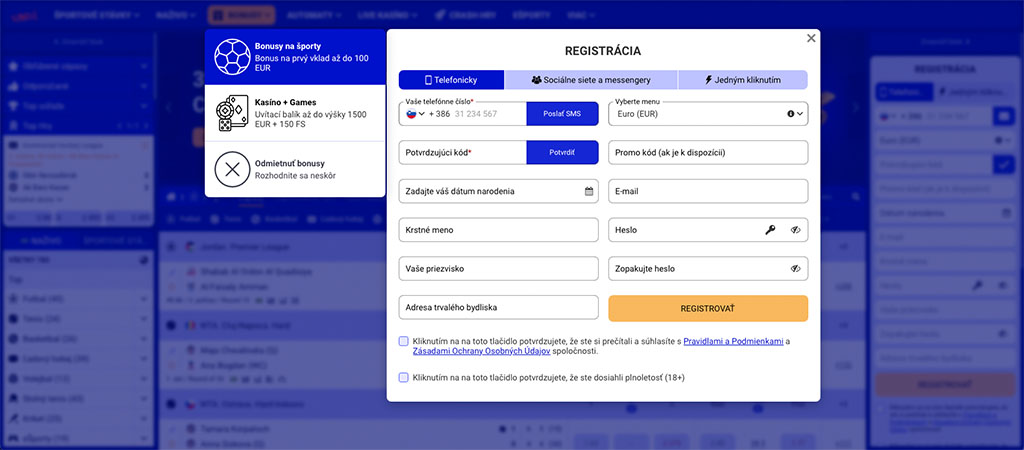Accept the rules and conditions checkbox
Image resolution: width=1024 pixels, height=450 pixels.
click(403, 341)
